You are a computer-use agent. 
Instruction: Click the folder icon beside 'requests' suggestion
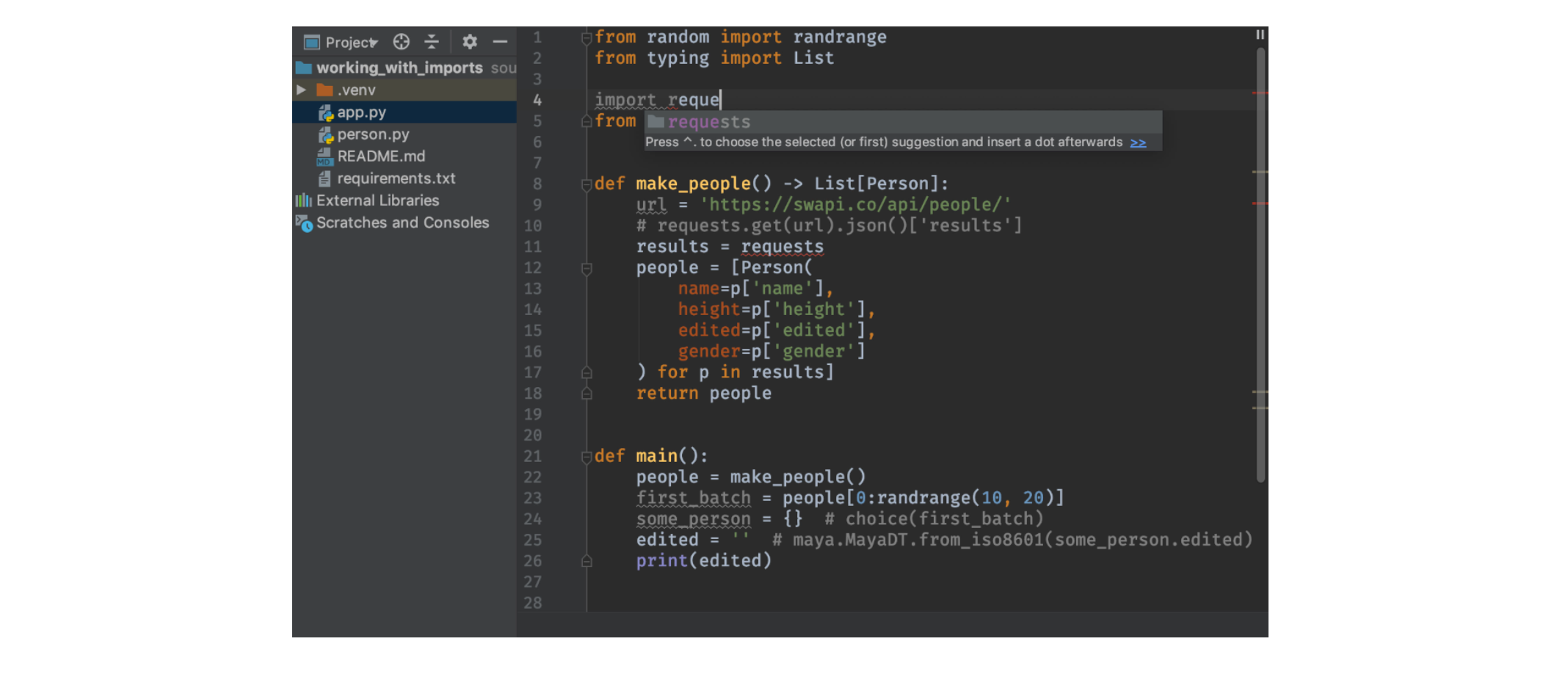pyautogui.click(x=656, y=121)
